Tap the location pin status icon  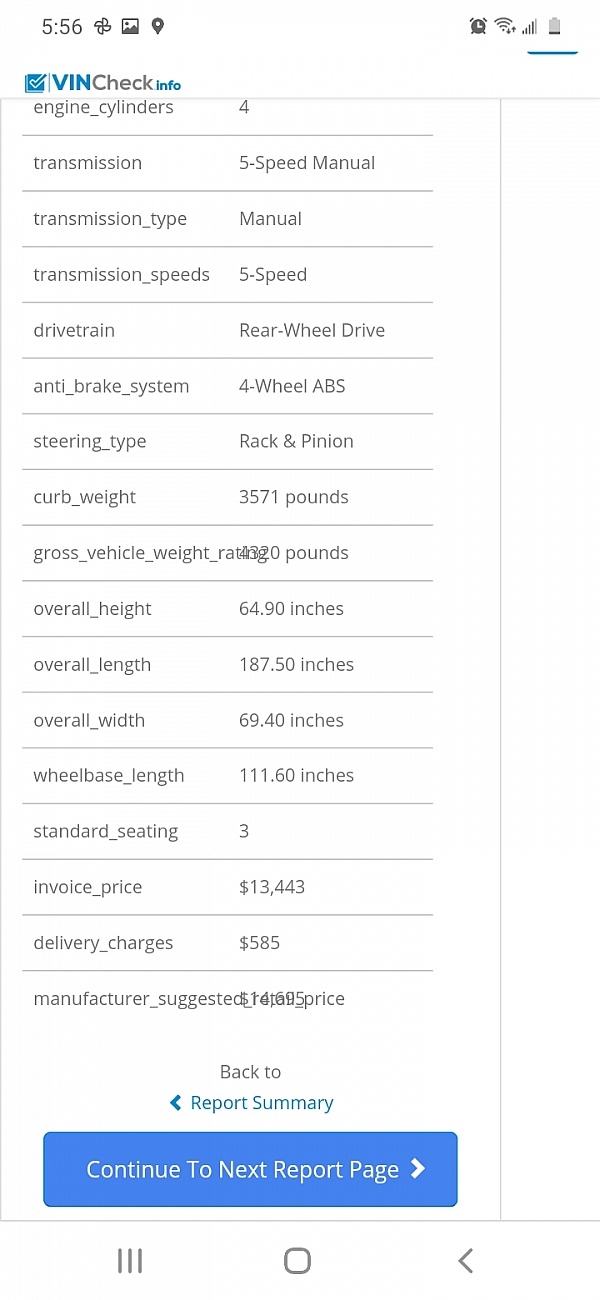(x=157, y=27)
